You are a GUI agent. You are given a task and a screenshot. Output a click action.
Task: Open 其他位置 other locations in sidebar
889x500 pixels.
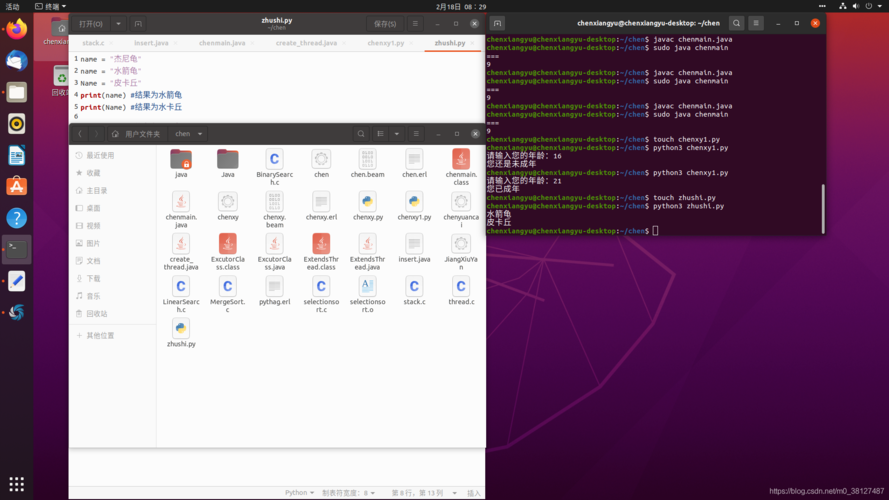[x=112, y=336]
